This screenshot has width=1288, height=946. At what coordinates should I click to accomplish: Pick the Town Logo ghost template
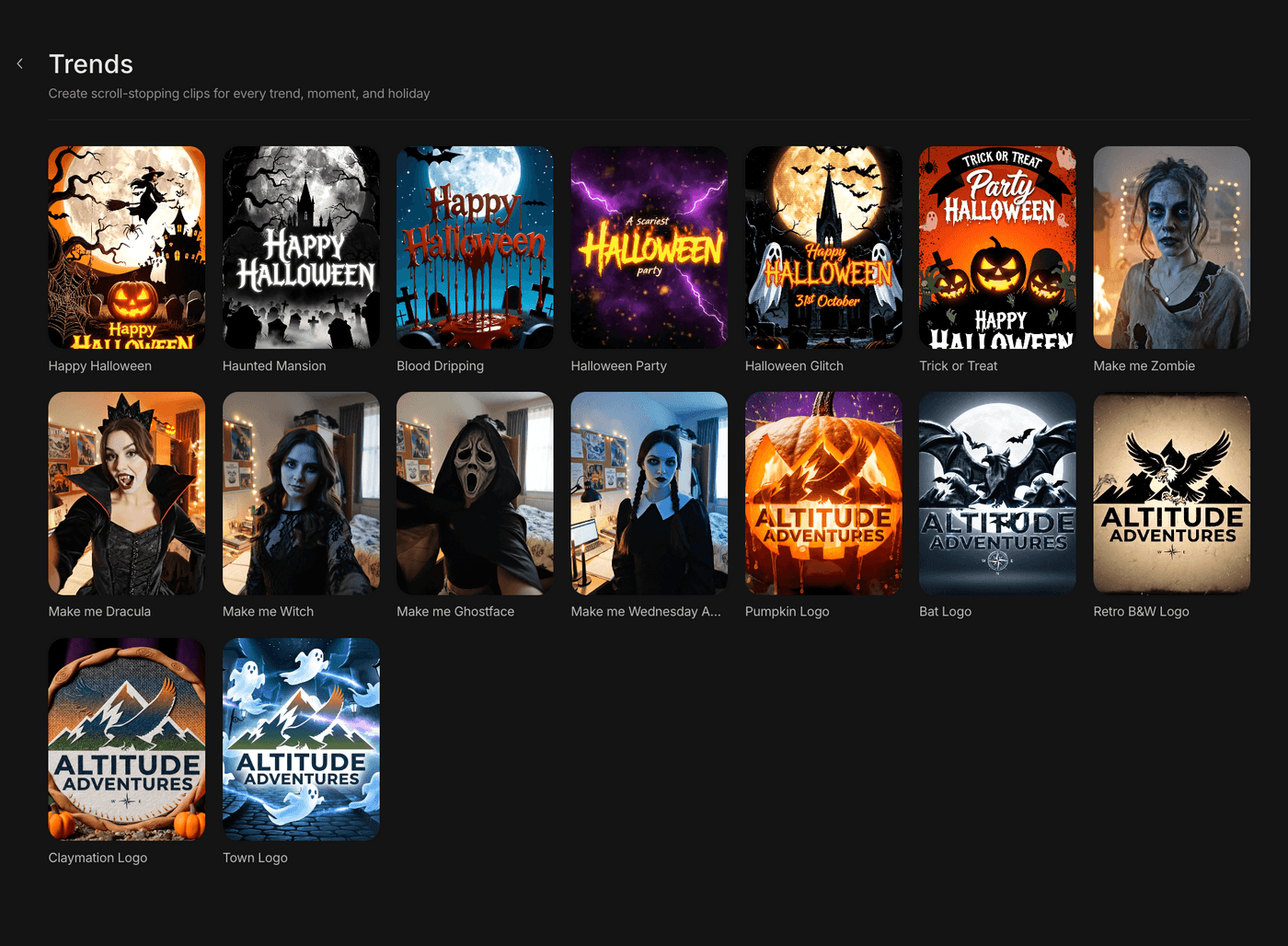(301, 739)
